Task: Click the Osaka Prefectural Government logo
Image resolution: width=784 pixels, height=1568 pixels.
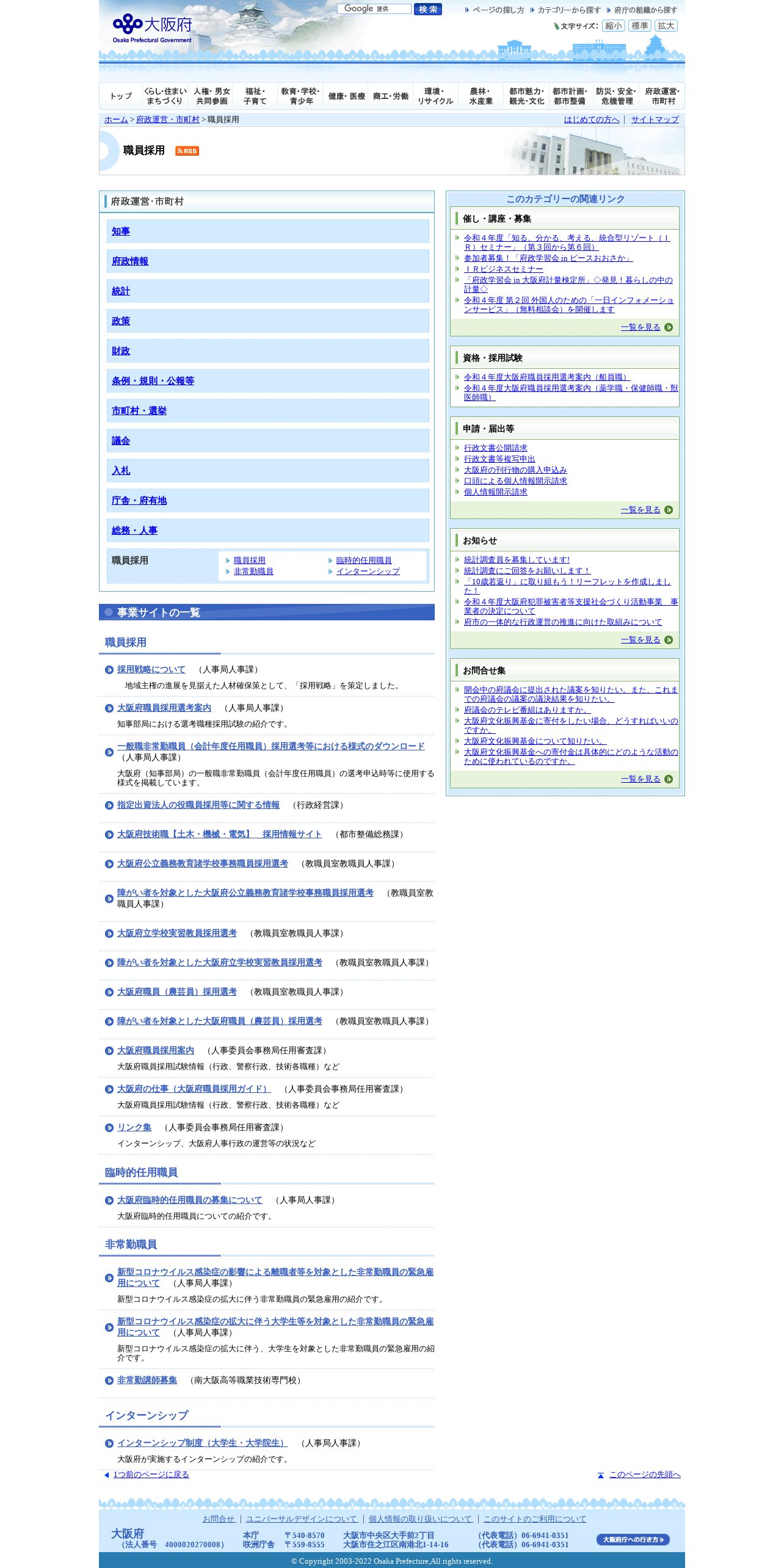Action: [153, 28]
